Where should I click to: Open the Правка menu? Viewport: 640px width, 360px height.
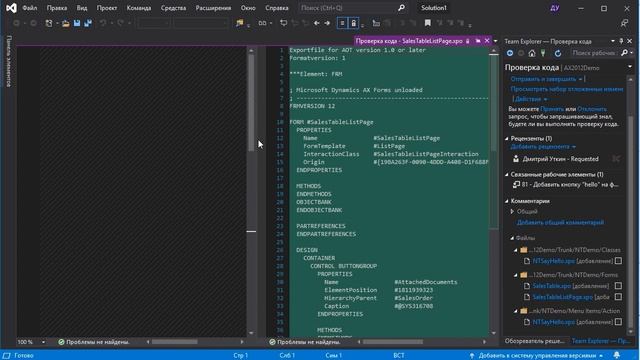coord(57,8)
